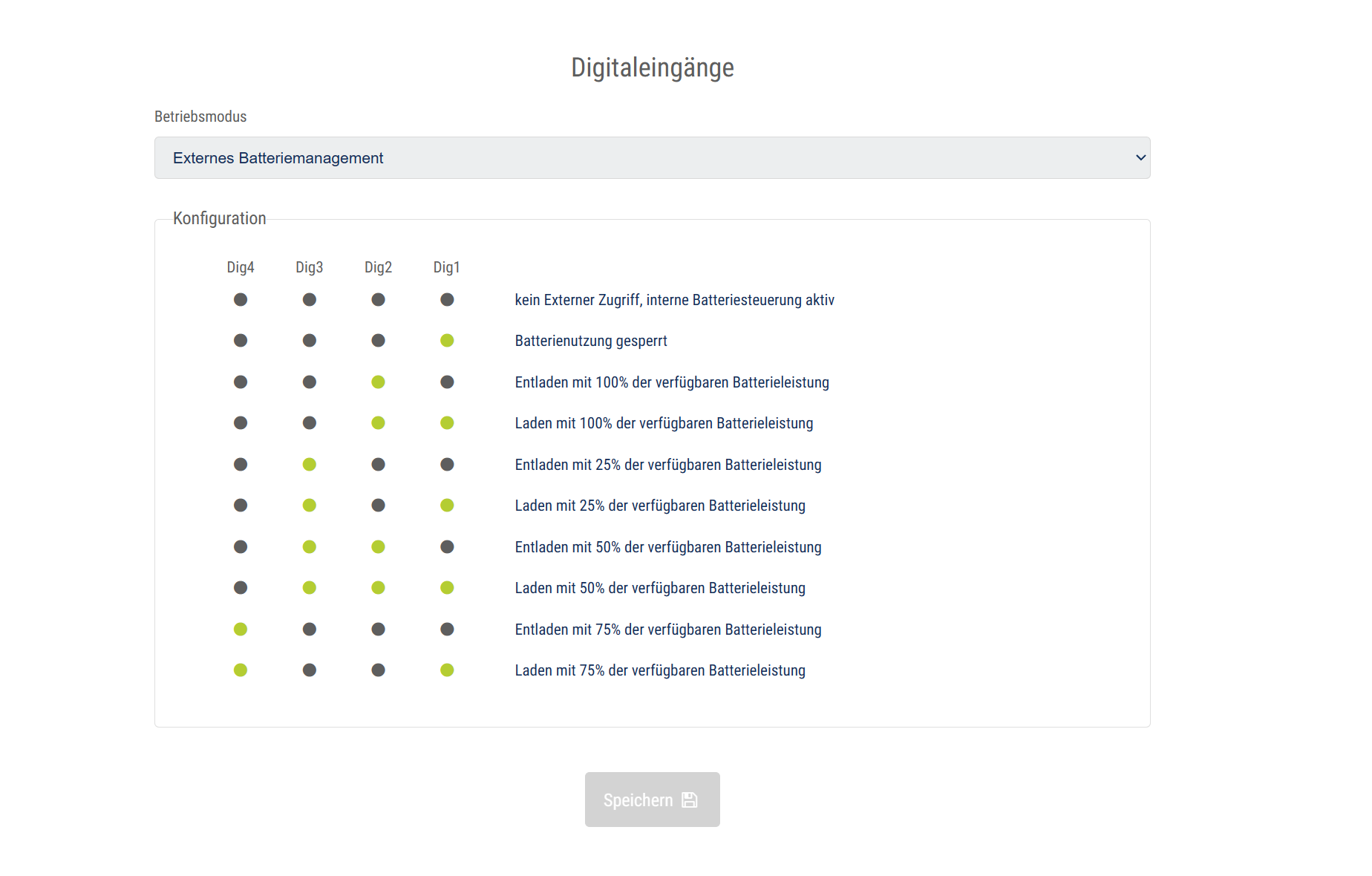Click gray Dig4 dot in kein Externer Zugriff row
Viewport: 1372px width, 876px height.
point(241,300)
